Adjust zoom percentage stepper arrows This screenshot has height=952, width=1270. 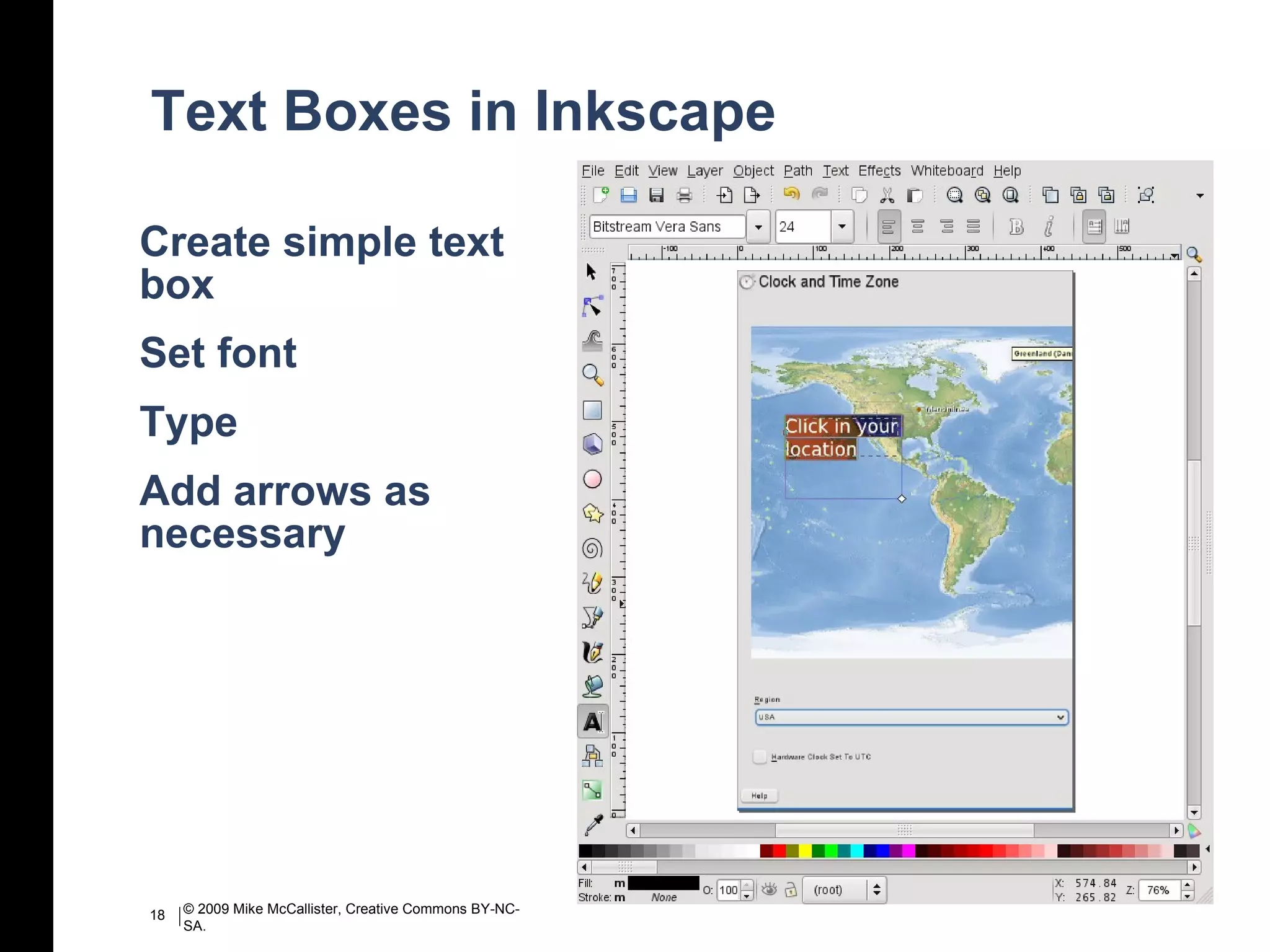(1188, 890)
